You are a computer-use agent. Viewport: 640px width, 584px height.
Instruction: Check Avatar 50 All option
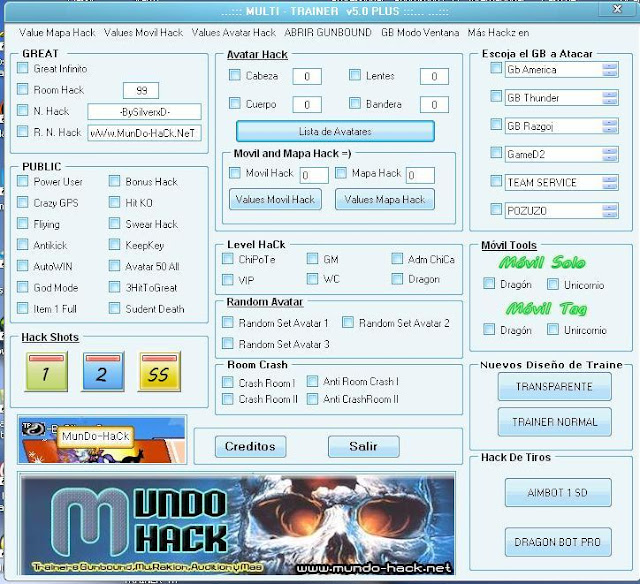(x=115, y=266)
